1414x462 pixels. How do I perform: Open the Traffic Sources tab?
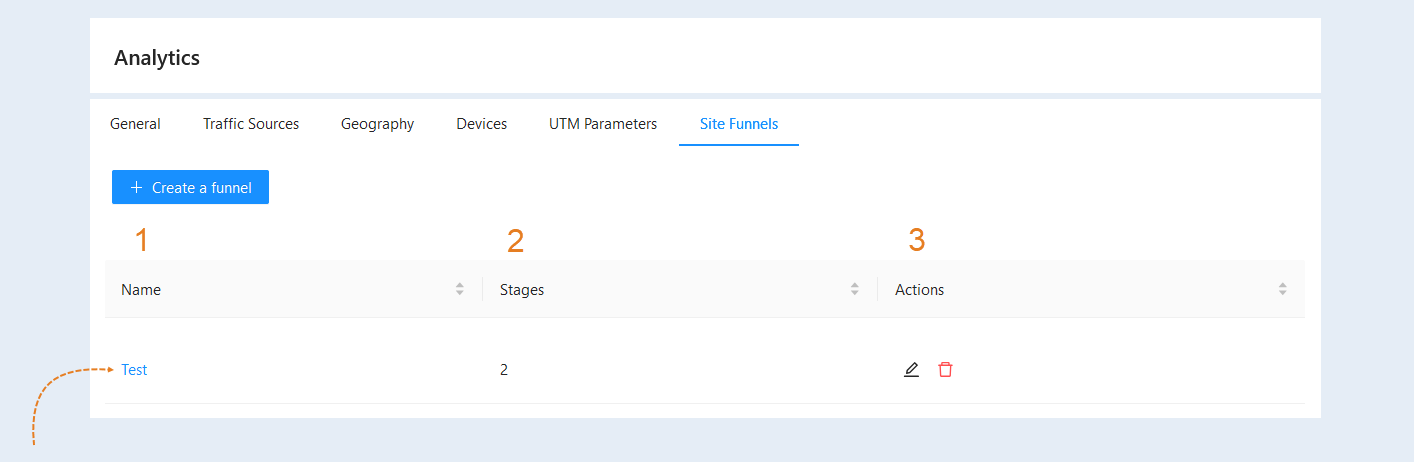click(x=251, y=124)
